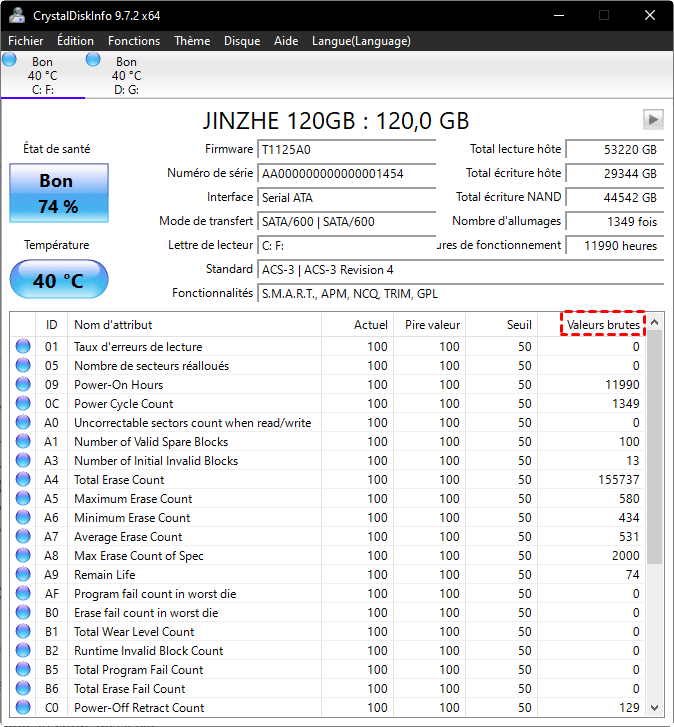Image resolution: width=674 pixels, height=727 pixels.
Task: Click status circle for Maximum Erase Count
Action: pos(23,498)
